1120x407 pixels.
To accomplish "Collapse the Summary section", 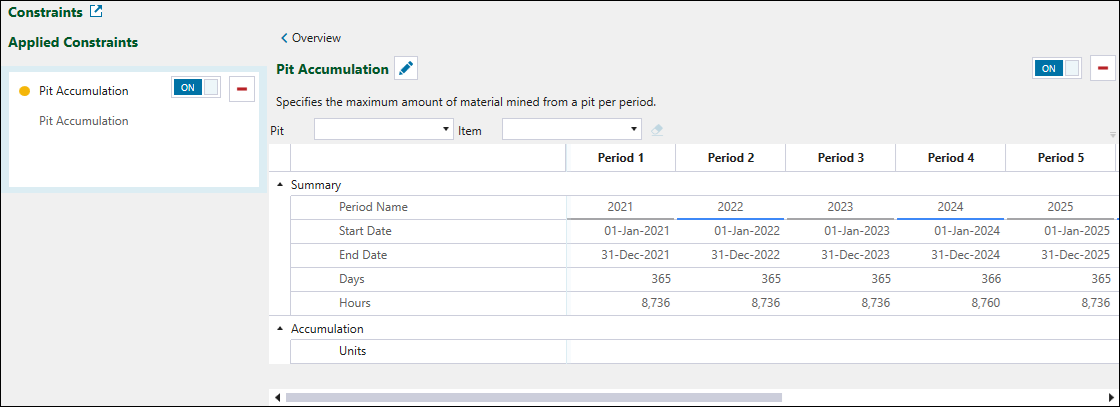I will tap(280, 185).
